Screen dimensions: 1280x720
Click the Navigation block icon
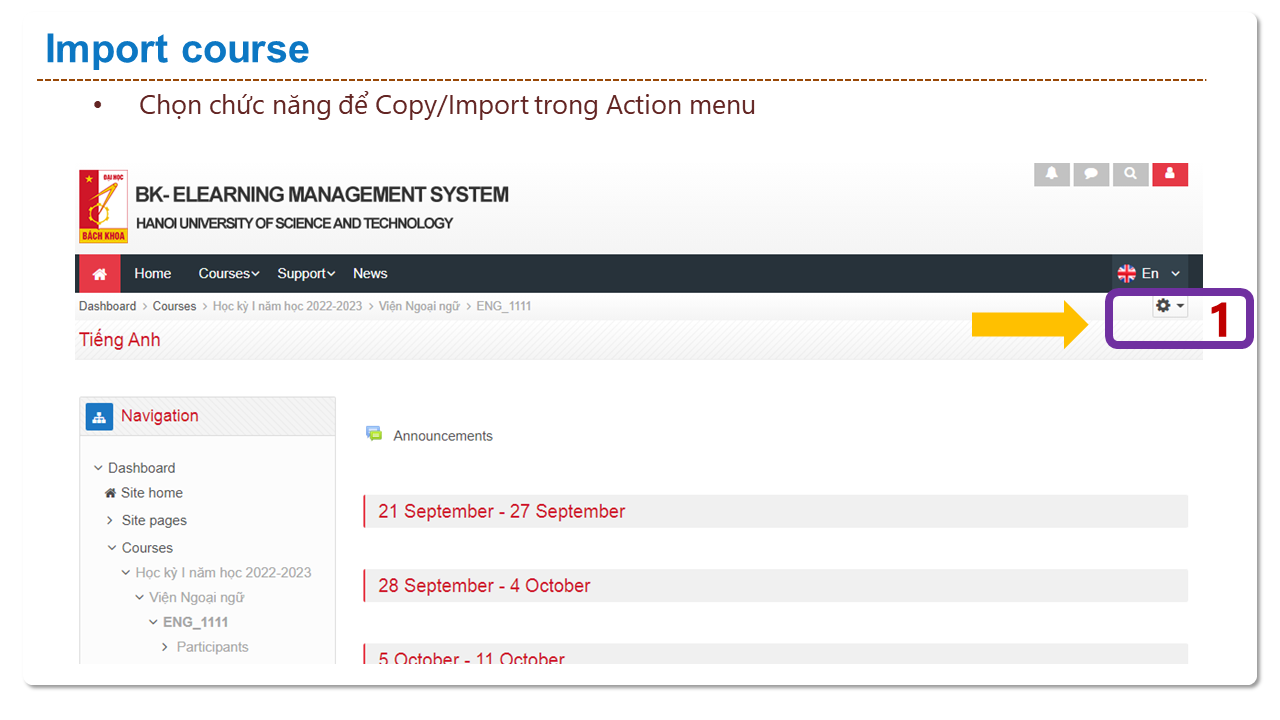(99, 417)
